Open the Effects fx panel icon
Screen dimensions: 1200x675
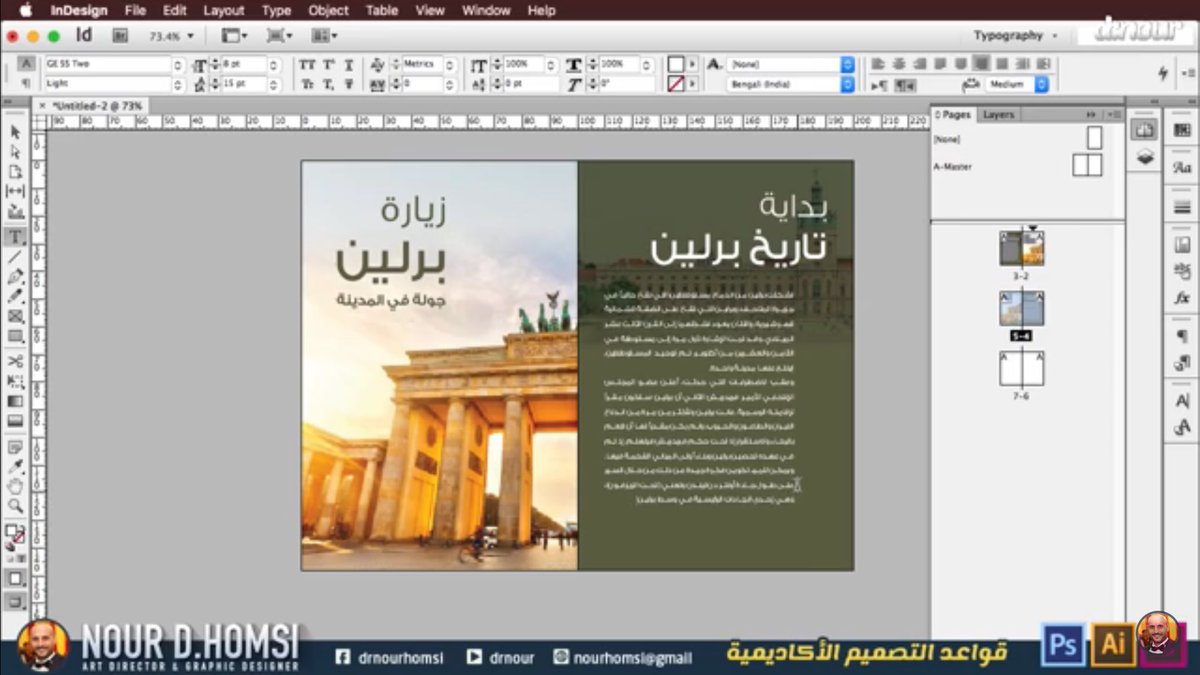1182,297
